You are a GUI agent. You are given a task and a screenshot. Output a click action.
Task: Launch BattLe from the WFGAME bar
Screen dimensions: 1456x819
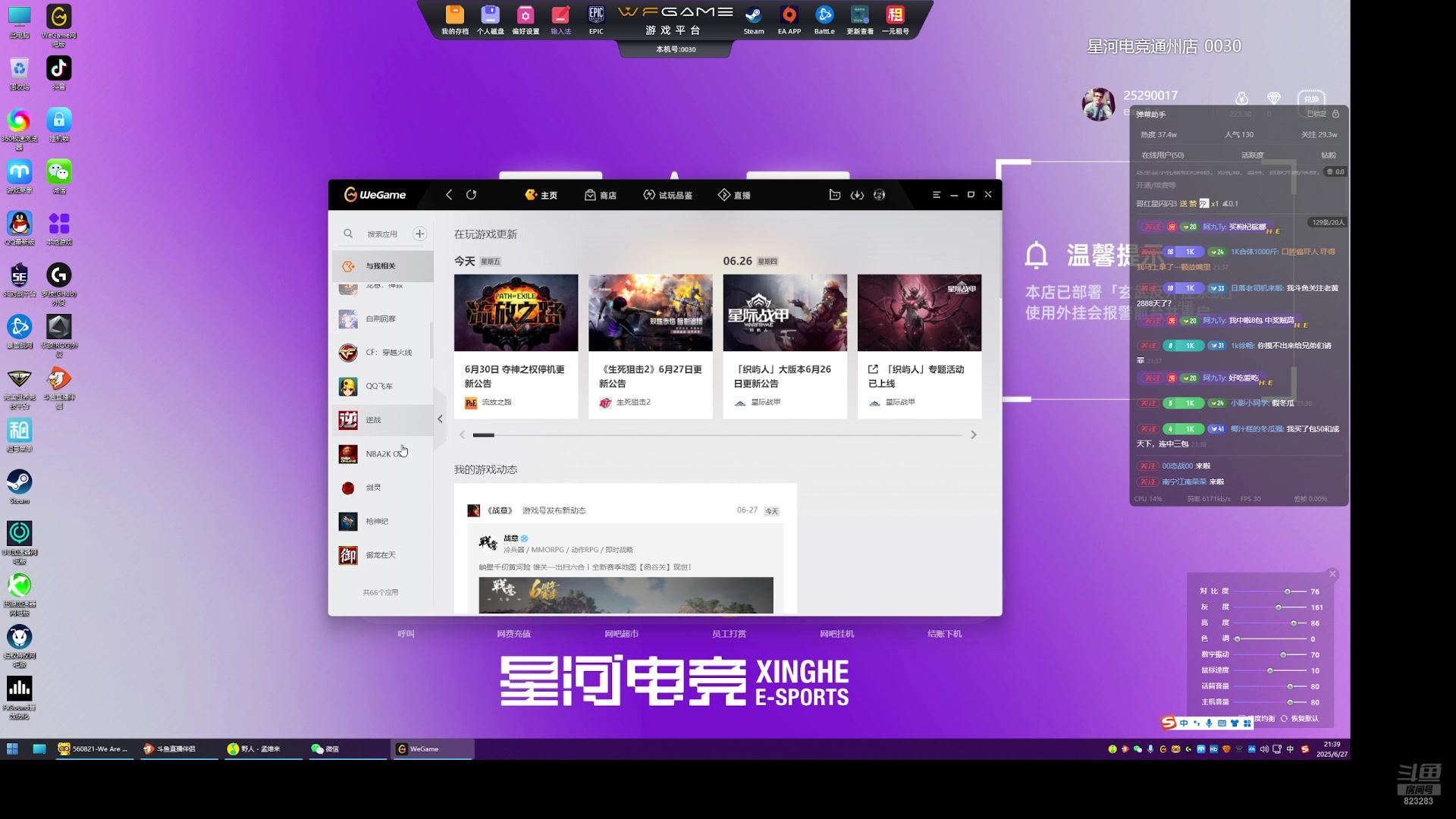pos(824,20)
